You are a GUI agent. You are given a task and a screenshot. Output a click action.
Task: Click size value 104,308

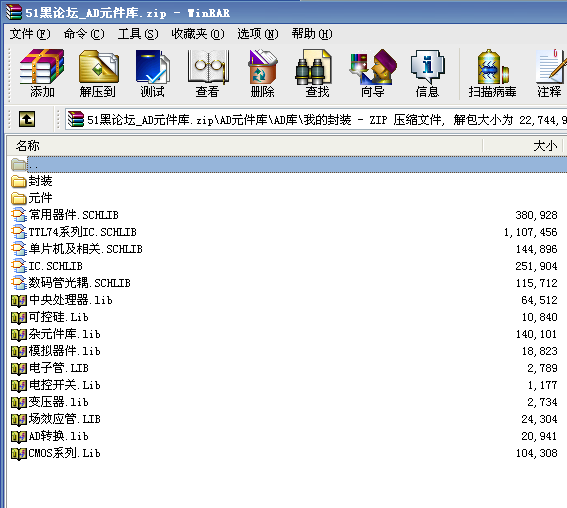pyautogui.click(x=537, y=453)
